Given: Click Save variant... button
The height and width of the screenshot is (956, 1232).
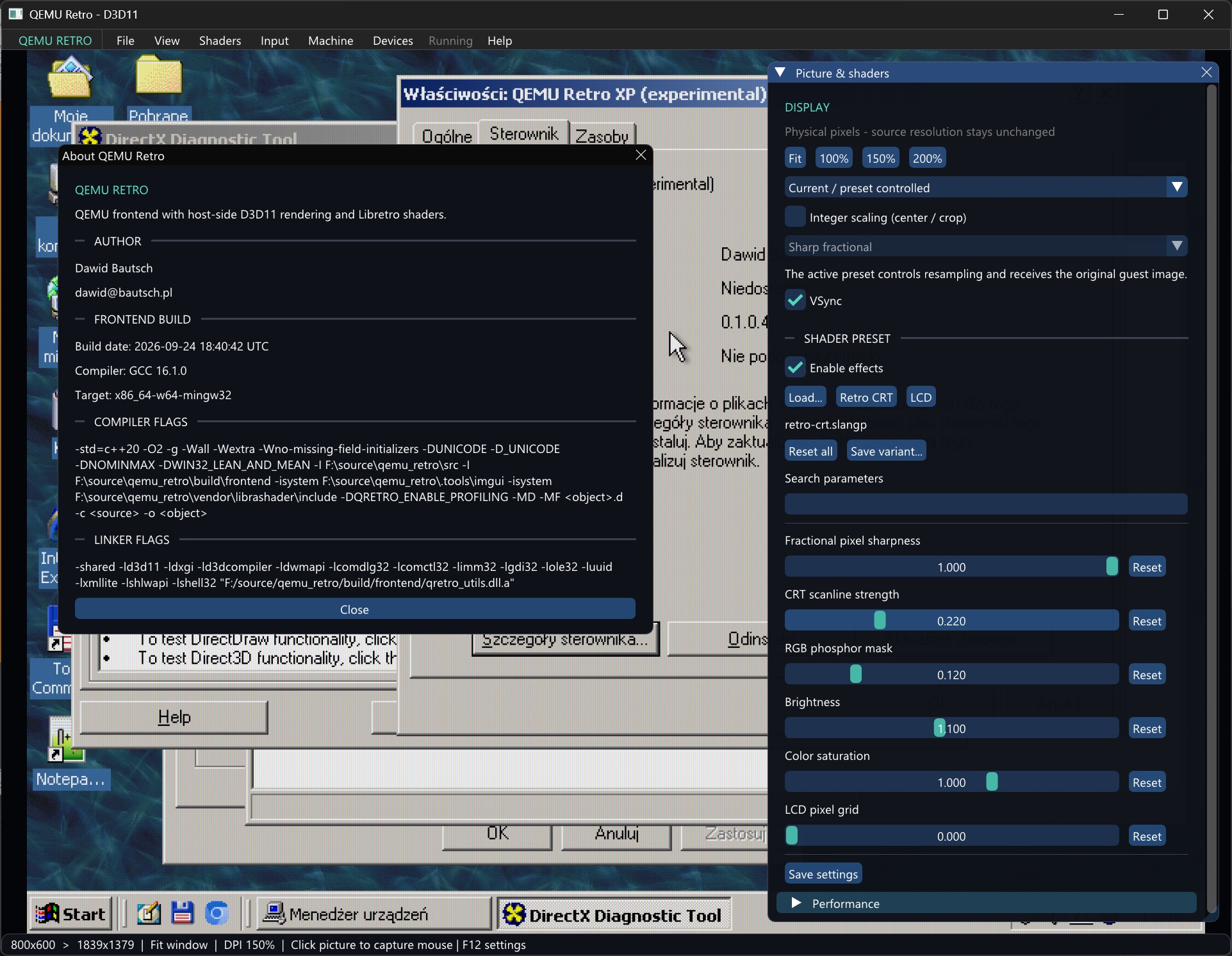Looking at the screenshot, I should pos(886,450).
